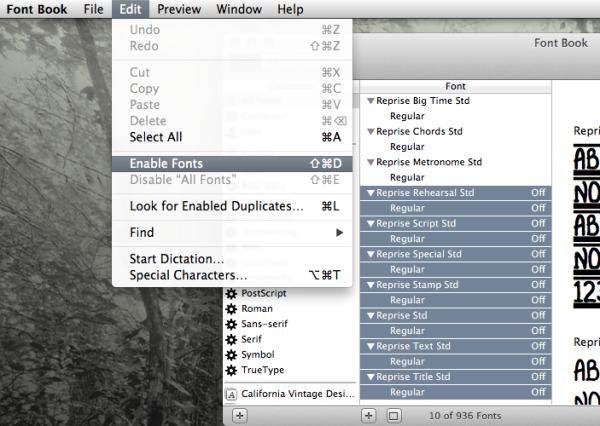The image size is (600, 426).
Task: Open the Preview menu
Action: 179,9
